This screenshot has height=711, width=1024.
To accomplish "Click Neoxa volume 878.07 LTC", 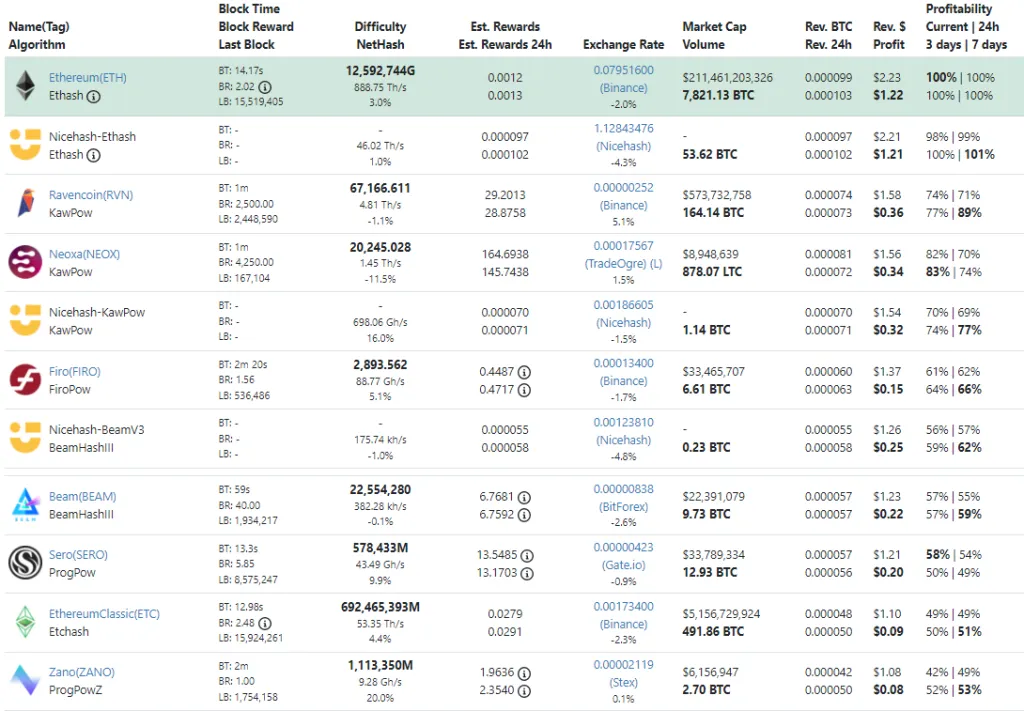I will [x=712, y=272].
